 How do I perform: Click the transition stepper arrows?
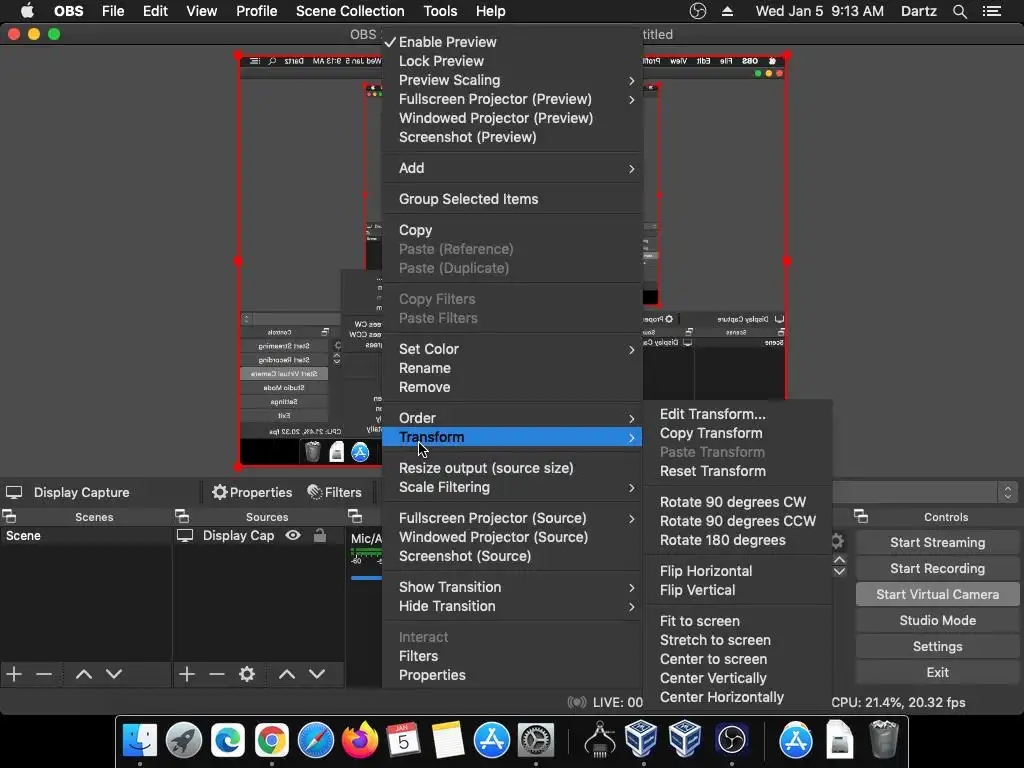pyautogui.click(x=1007, y=492)
